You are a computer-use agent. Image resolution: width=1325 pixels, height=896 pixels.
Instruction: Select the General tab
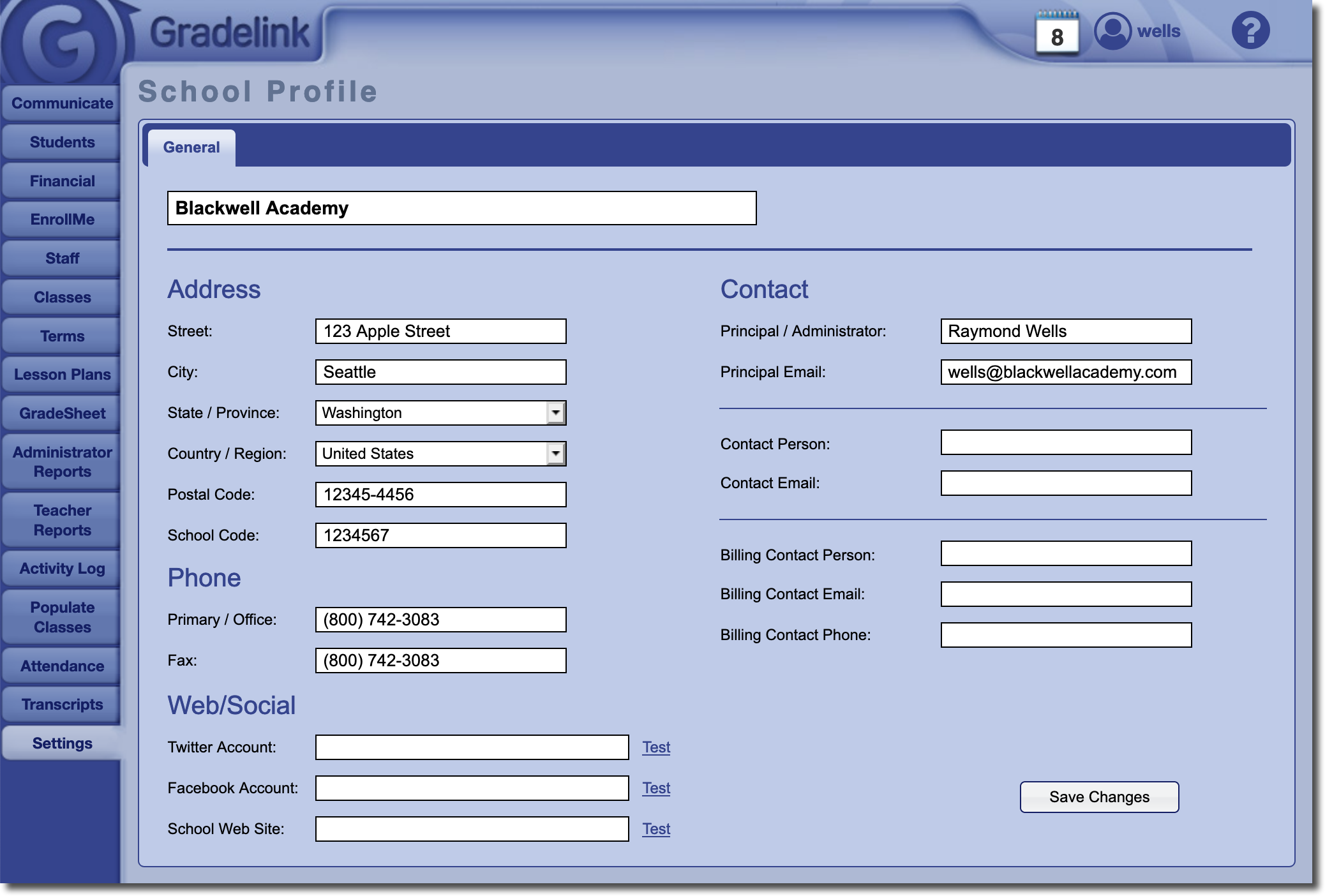click(191, 147)
